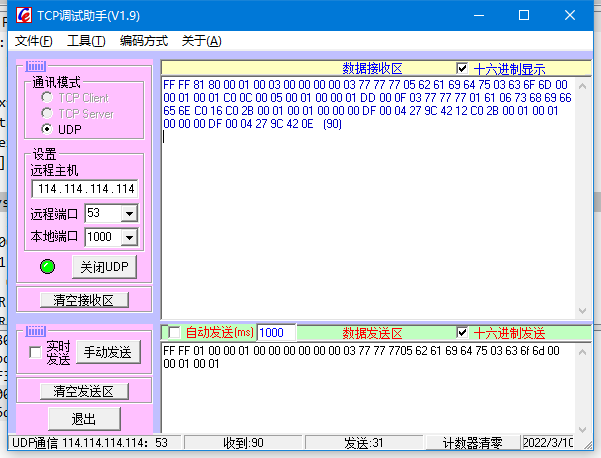The image size is (601, 458).
Task: Click send area scrollbar up arrow
Action: tap(582, 352)
